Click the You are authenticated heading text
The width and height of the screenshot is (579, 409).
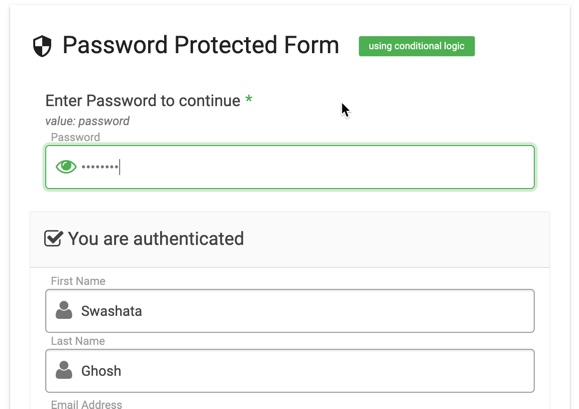[x=156, y=238]
